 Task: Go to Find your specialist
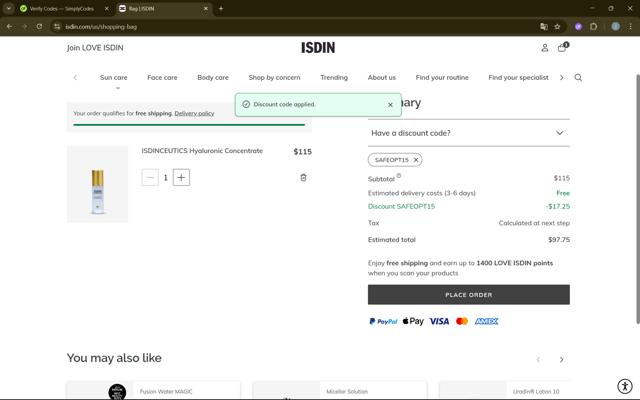tap(518, 78)
